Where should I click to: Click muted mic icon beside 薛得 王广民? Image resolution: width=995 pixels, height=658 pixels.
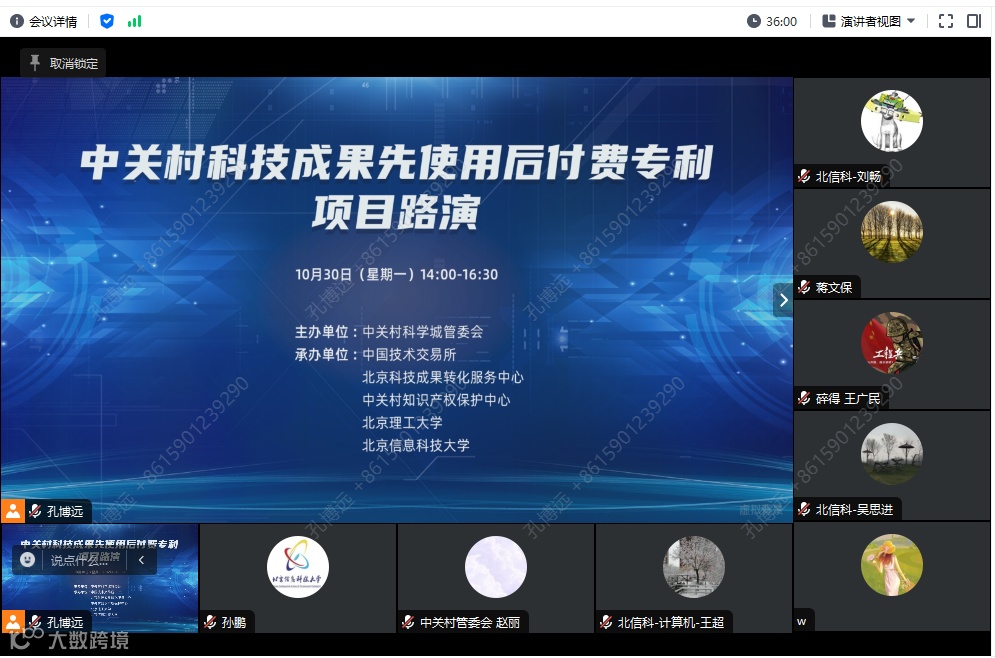point(804,398)
